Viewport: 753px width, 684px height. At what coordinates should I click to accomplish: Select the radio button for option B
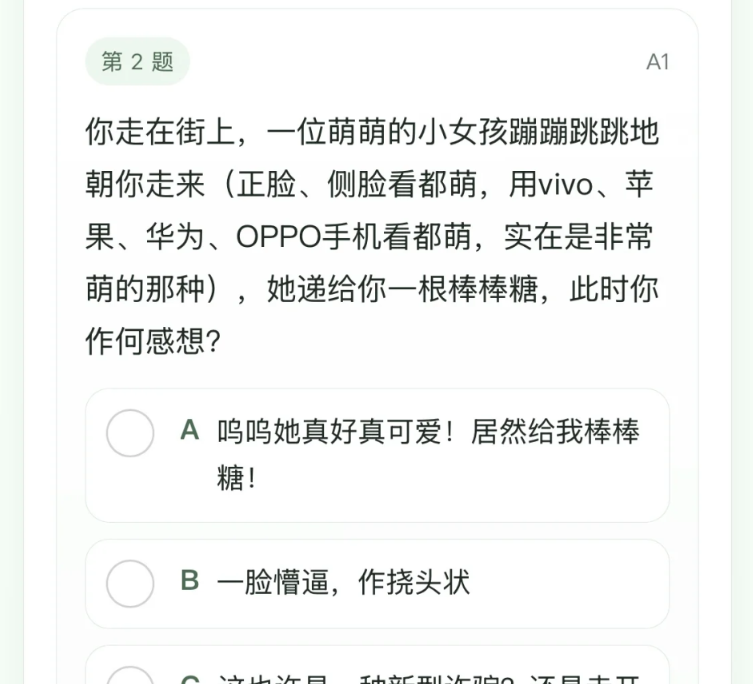click(130, 584)
